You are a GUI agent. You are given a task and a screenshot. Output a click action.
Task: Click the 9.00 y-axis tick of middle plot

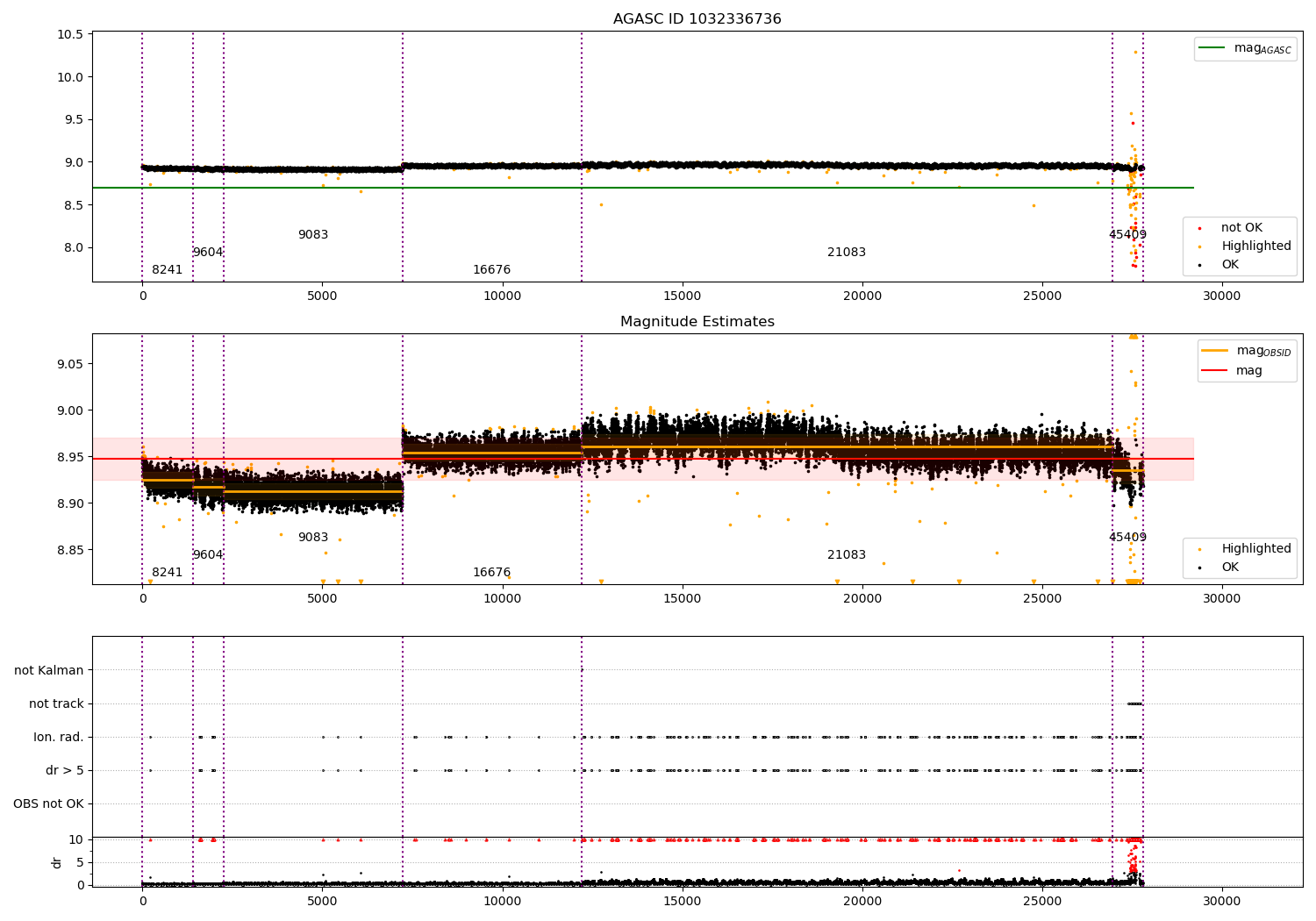click(71, 411)
